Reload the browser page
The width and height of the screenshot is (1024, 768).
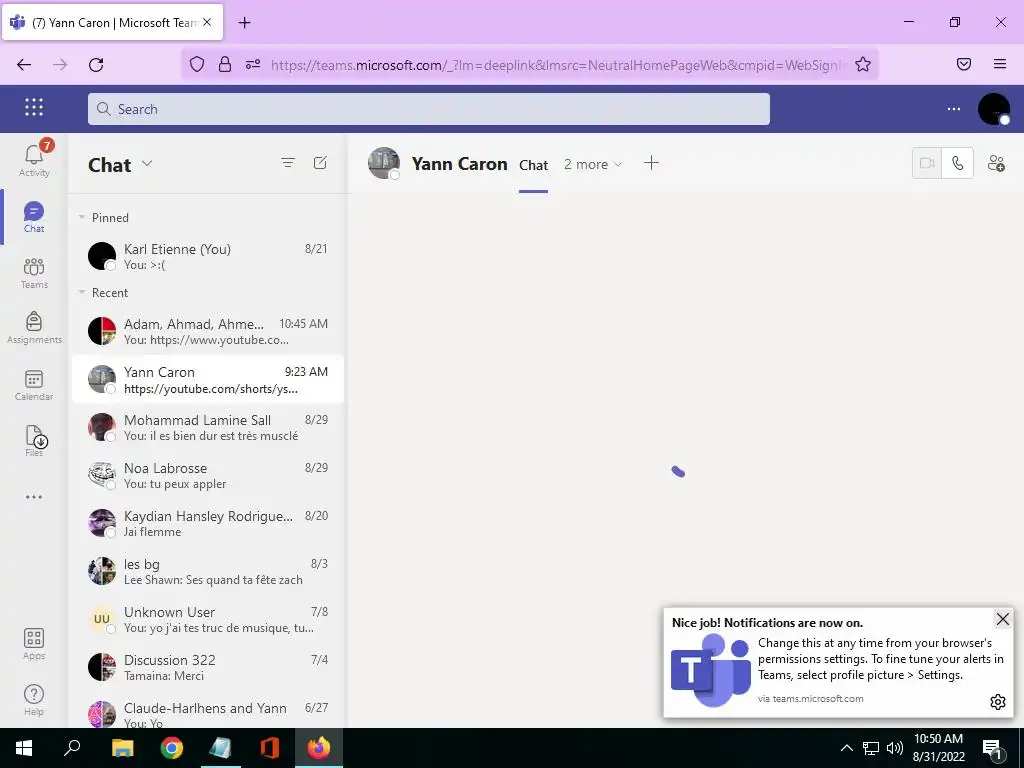tap(96, 65)
